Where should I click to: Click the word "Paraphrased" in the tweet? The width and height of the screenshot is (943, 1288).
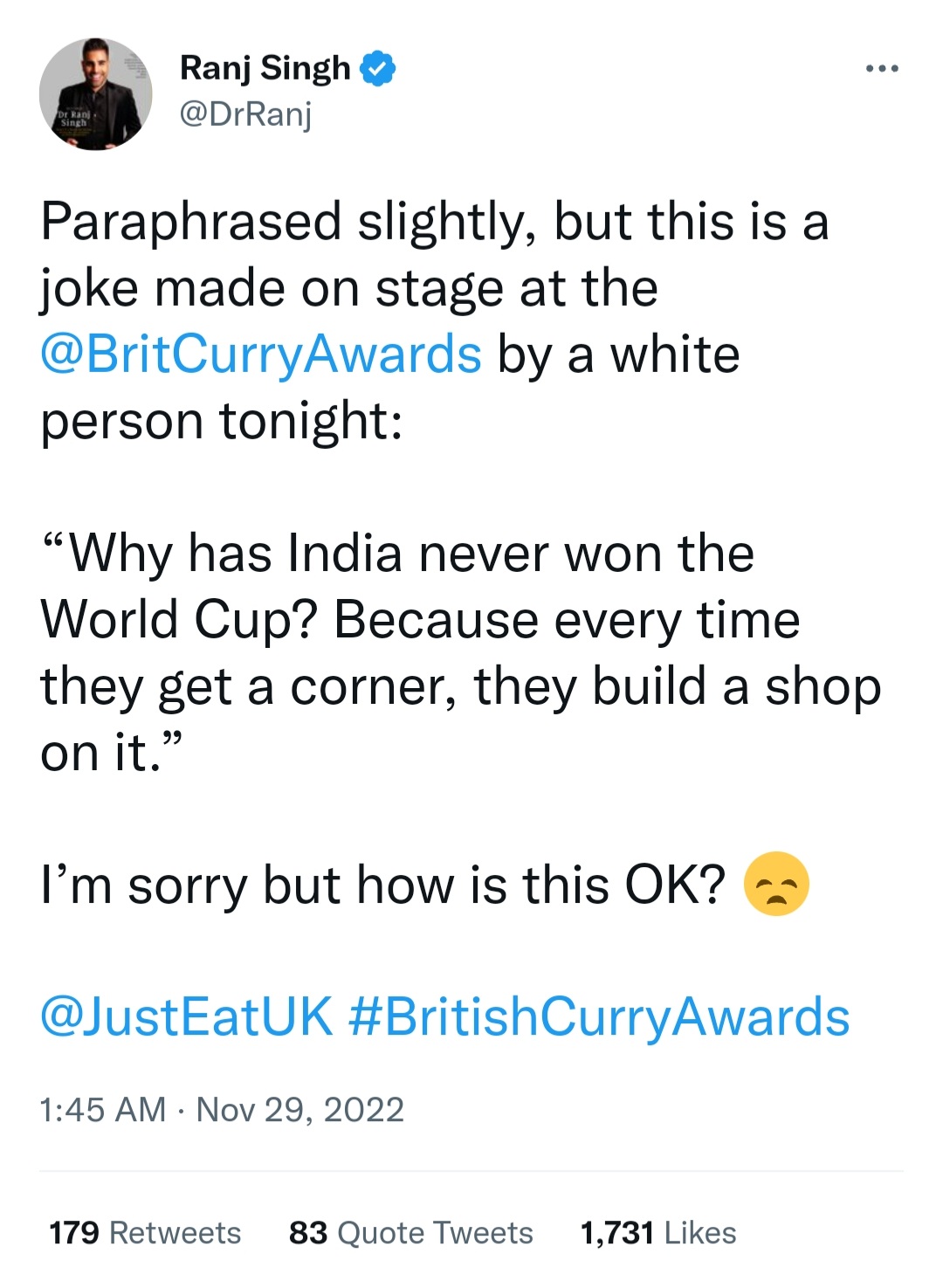pyautogui.click(x=190, y=223)
